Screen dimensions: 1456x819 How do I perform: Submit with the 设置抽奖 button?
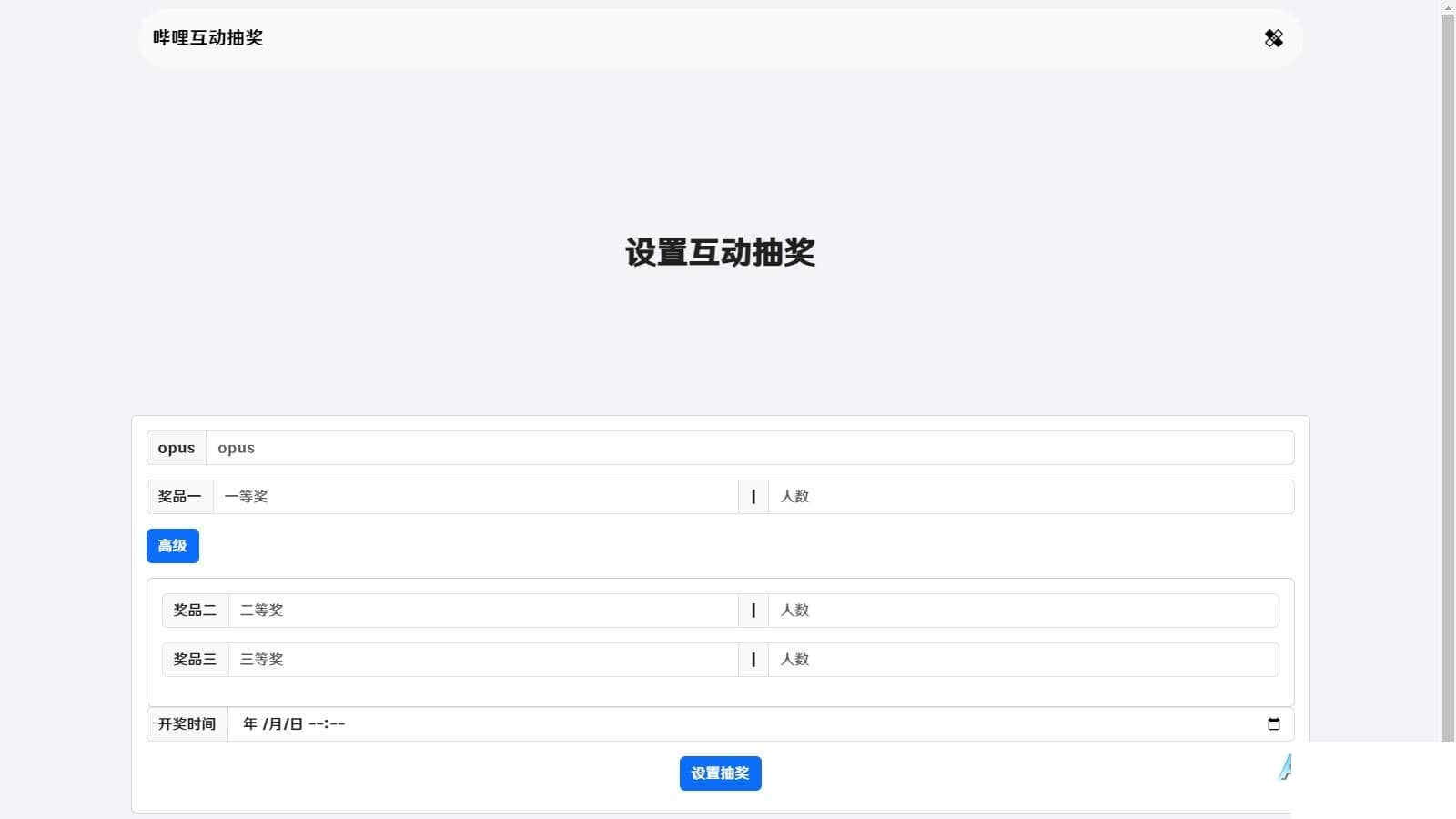(x=720, y=773)
